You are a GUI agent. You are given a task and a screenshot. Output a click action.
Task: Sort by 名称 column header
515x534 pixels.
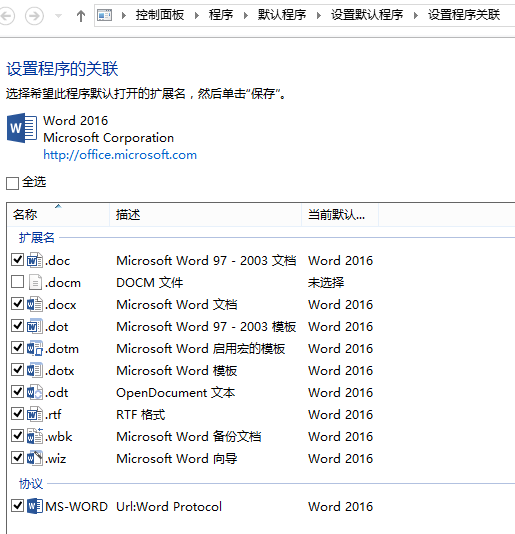pos(58,215)
